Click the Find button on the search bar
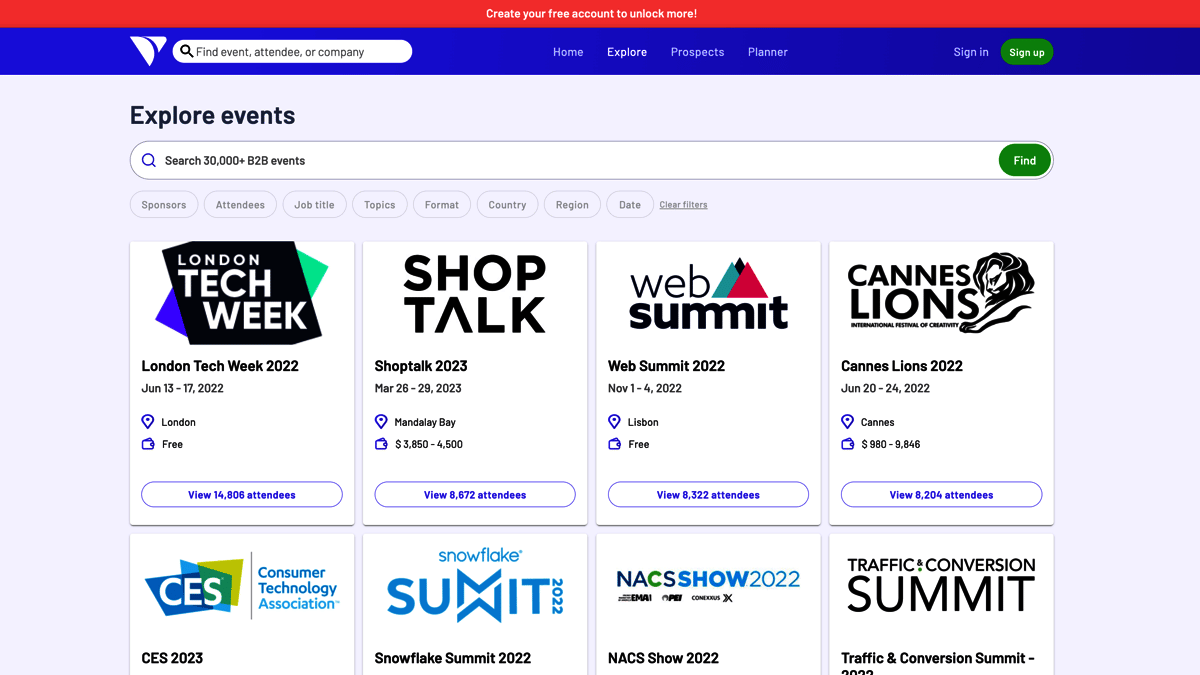Image resolution: width=1200 pixels, height=675 pixels. [x=1024, y=160]
